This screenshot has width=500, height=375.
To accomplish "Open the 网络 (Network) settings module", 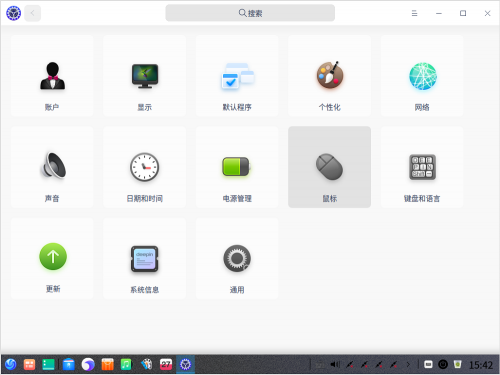I will coord(422,76).
